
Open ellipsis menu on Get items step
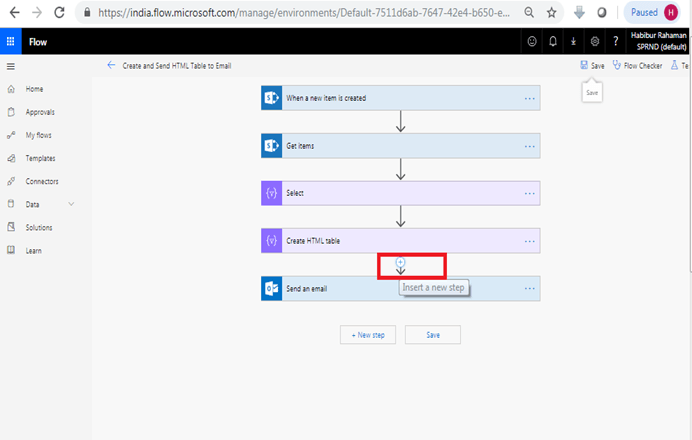click(530, 146)
